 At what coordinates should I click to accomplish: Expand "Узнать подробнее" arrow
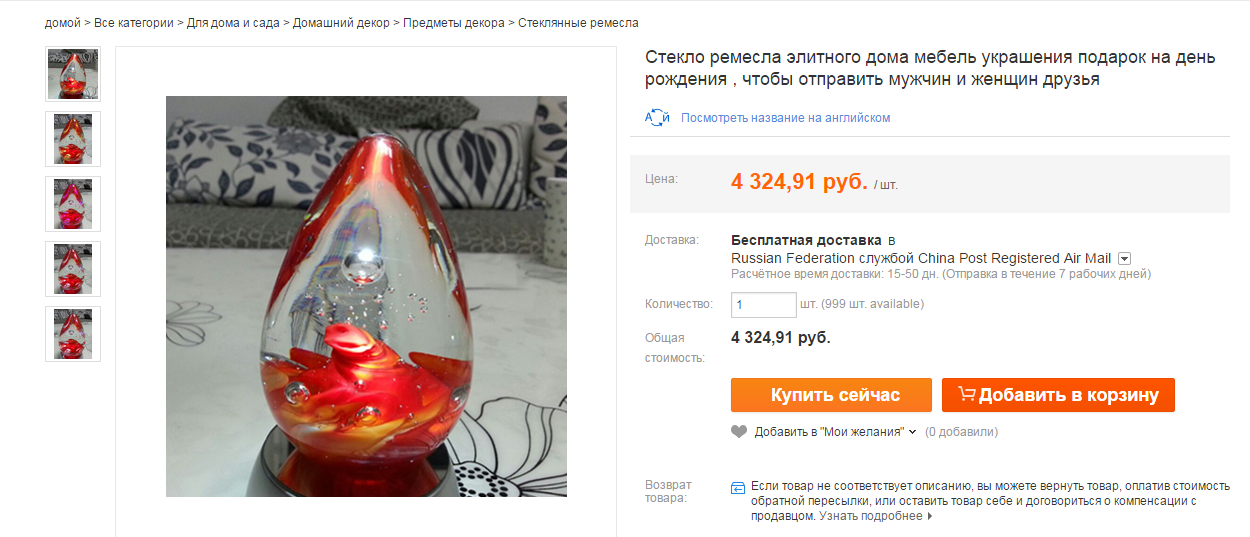pyautogui.click(x=930, y=517)
